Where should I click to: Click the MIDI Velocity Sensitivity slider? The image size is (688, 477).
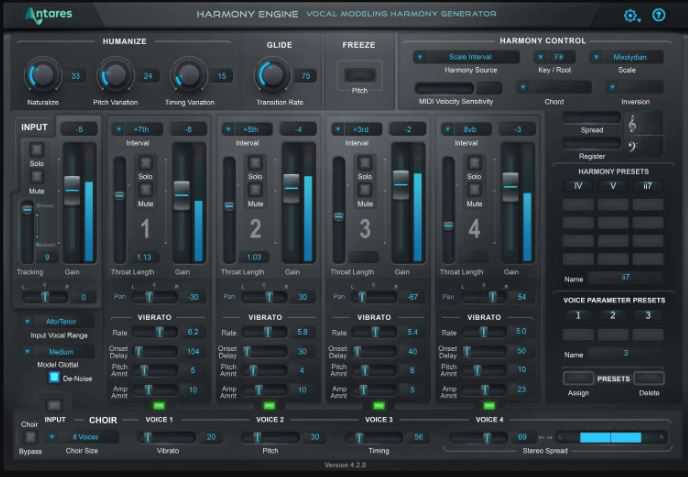point(444,88)
